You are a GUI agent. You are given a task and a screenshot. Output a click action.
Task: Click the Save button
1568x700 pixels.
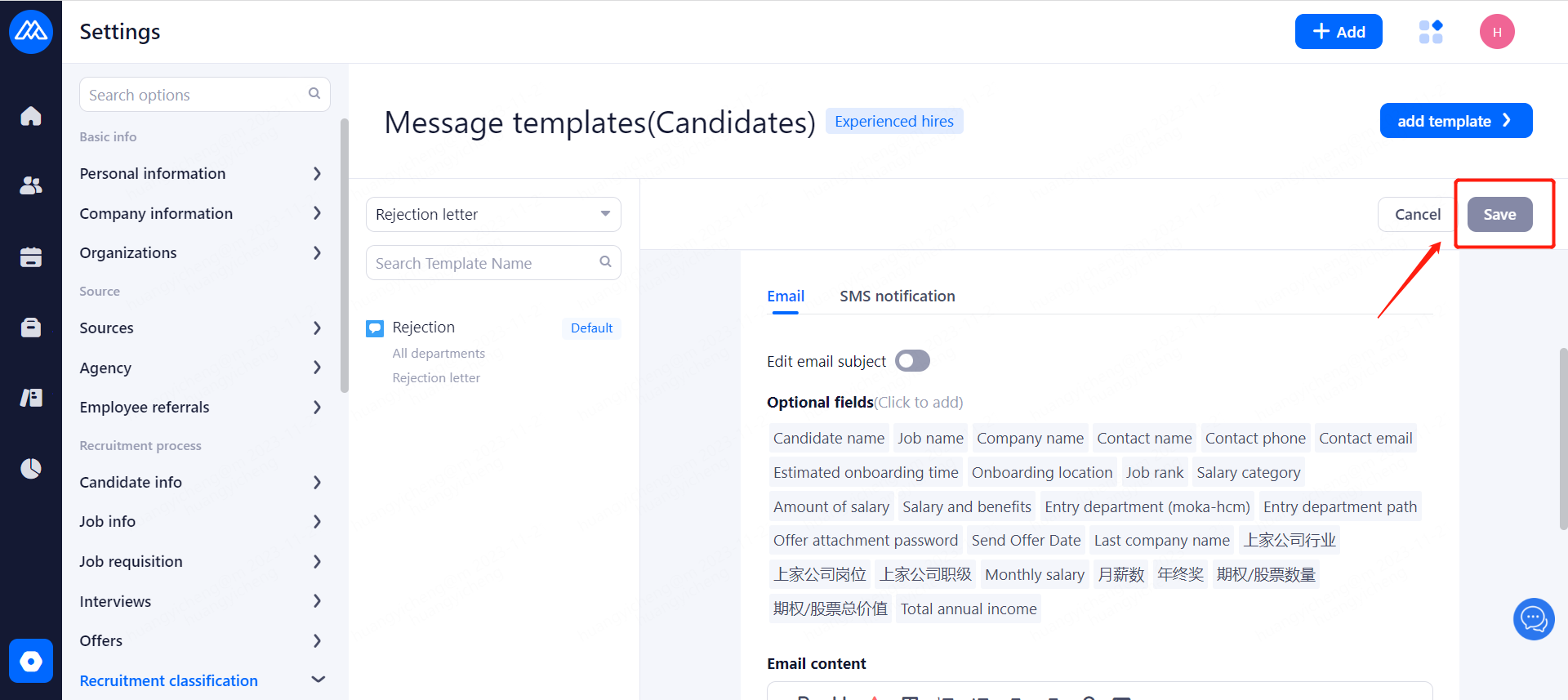pyautogui.click(x=1499, y=215)
